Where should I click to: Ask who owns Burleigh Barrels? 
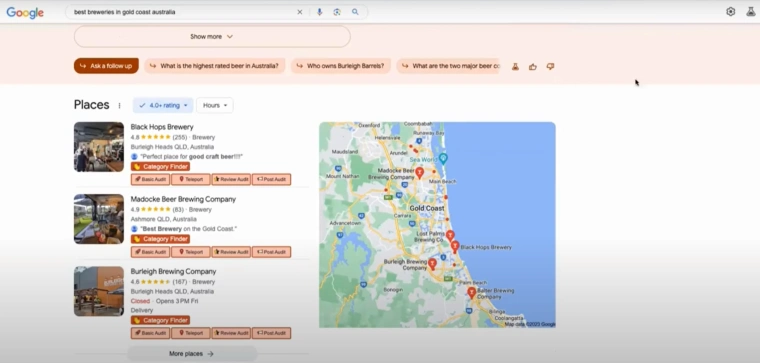341,66
